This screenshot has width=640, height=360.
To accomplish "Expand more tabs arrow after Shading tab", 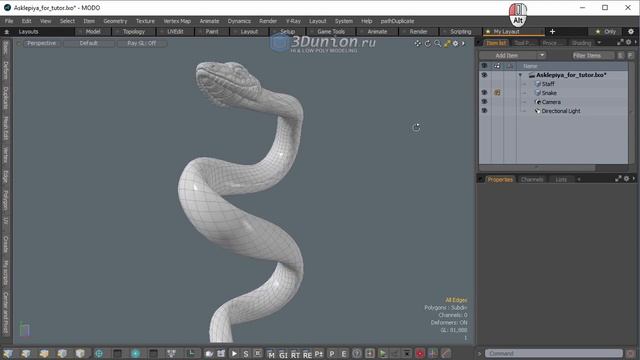I will click(x=599, y=42).
